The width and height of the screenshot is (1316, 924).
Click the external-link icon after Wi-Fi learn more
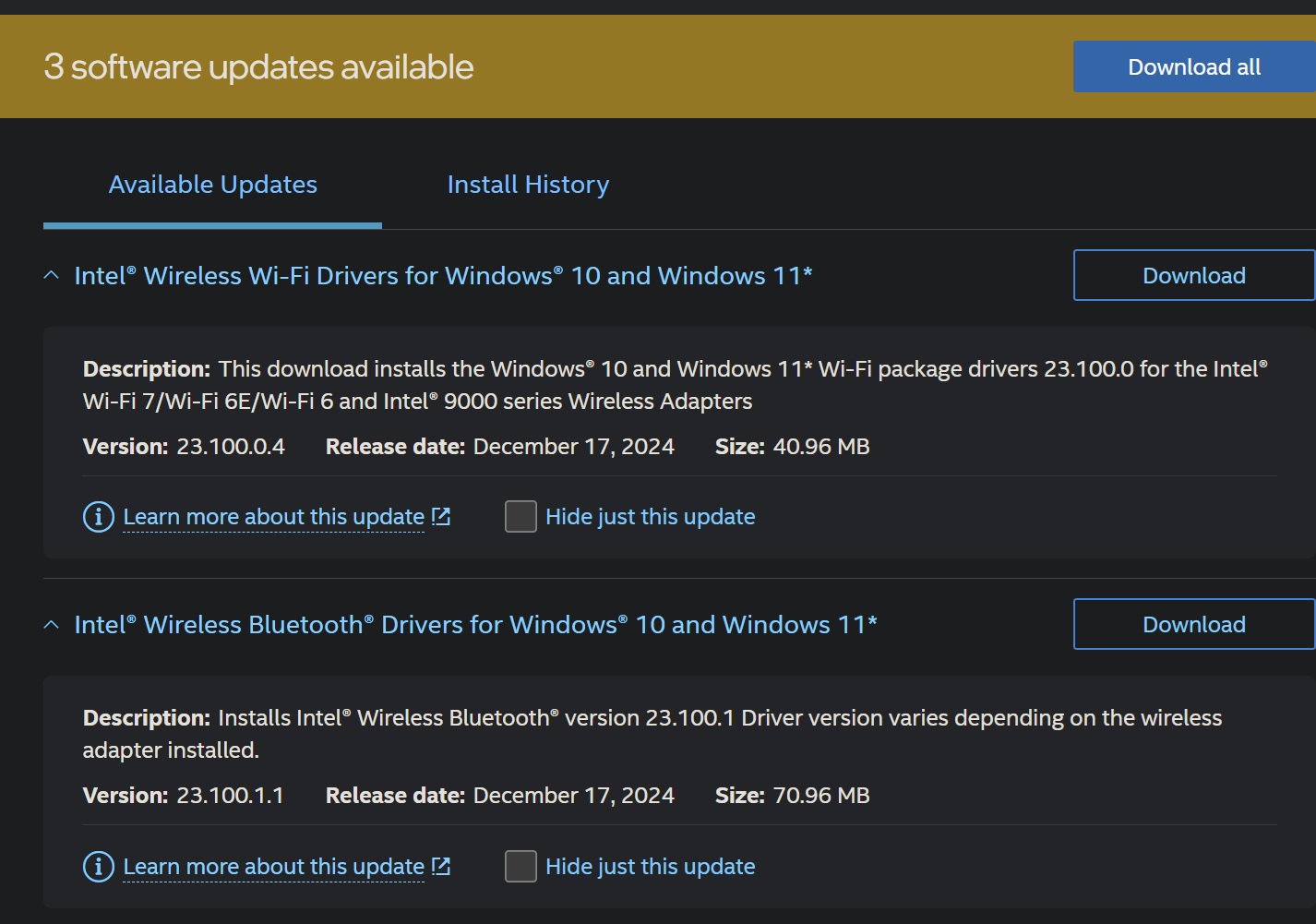[440, 517]
